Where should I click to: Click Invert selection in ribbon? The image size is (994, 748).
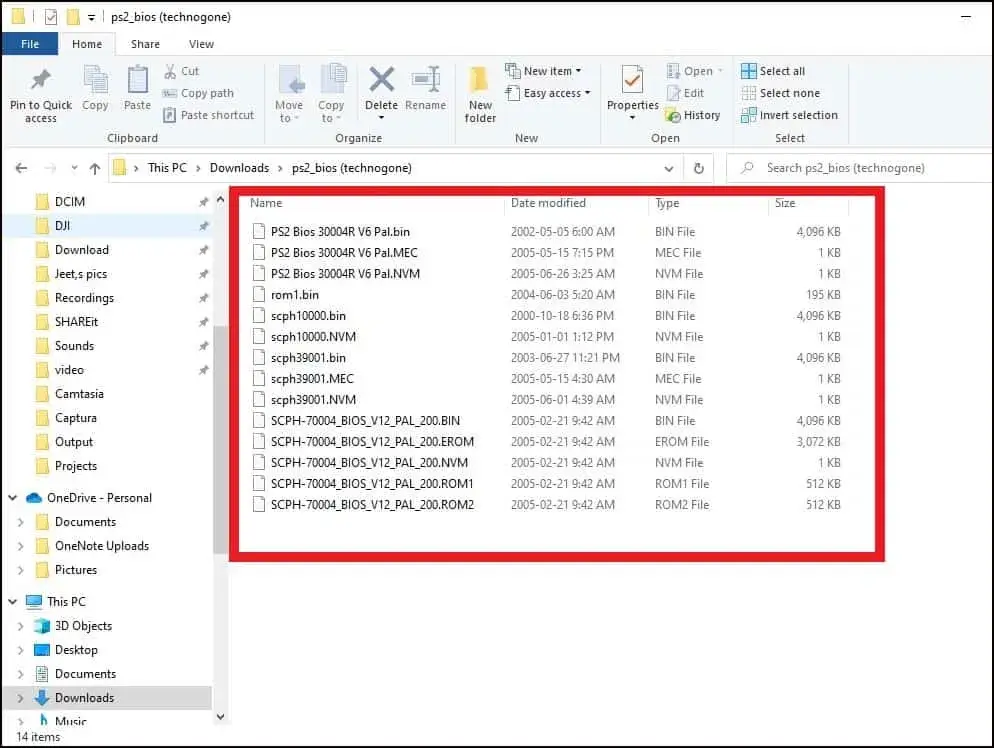pyautogui.click(x=789, y=115)
